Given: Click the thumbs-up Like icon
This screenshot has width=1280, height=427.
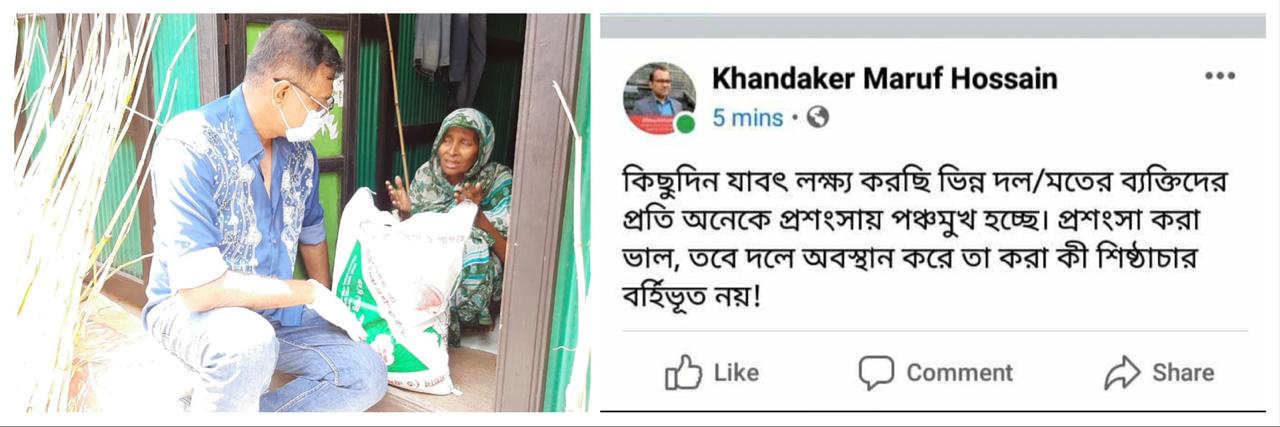Looking at the screenshot, I should point(683,373).
